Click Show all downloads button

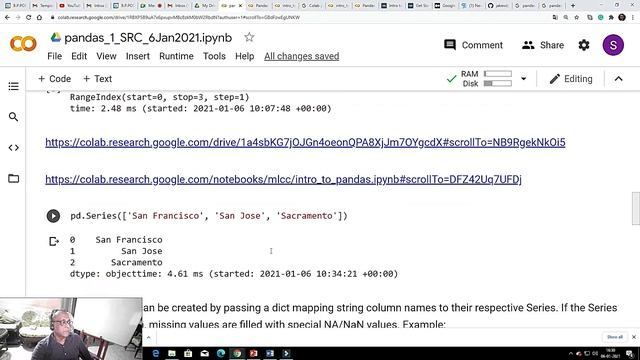coord(615,337)
